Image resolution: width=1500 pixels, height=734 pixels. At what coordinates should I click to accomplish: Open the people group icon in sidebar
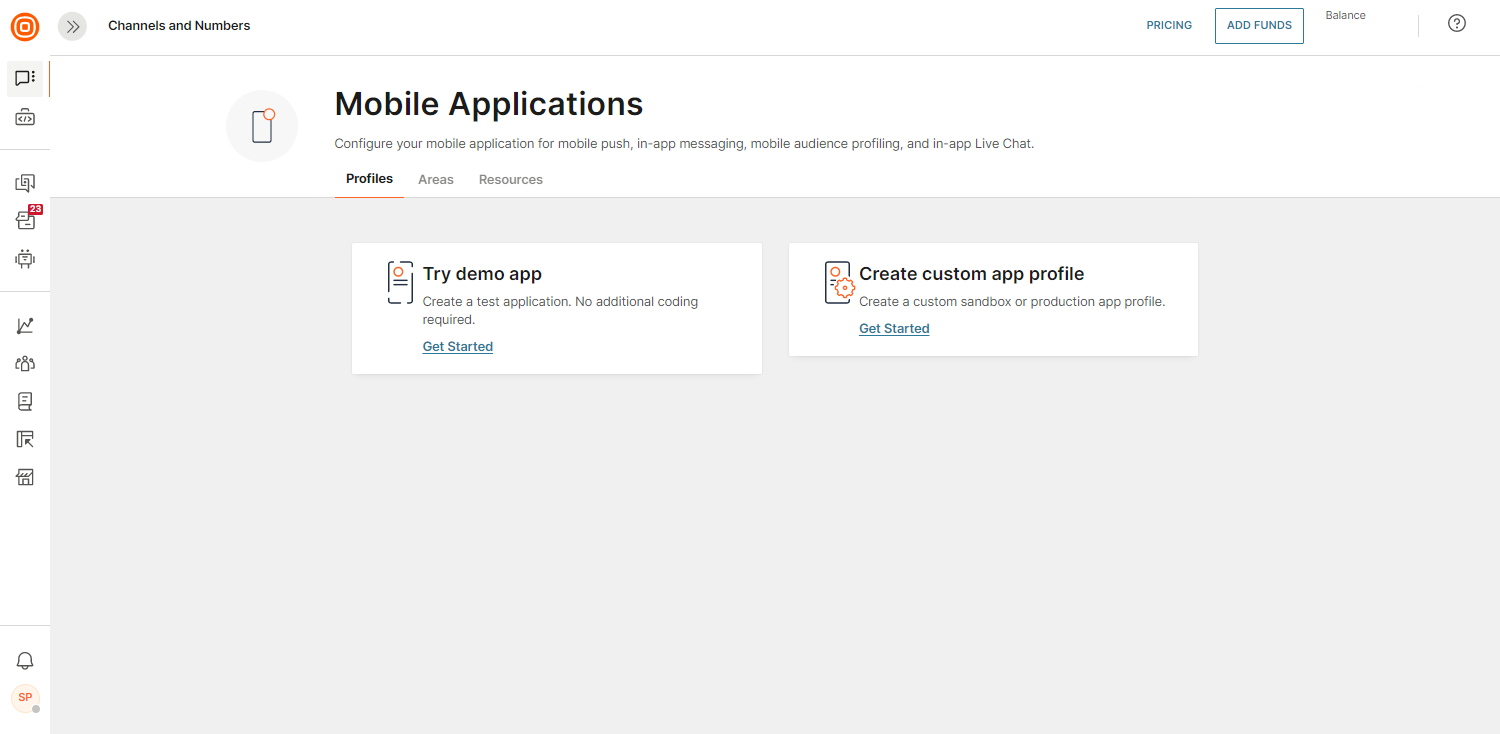point(25,364)
